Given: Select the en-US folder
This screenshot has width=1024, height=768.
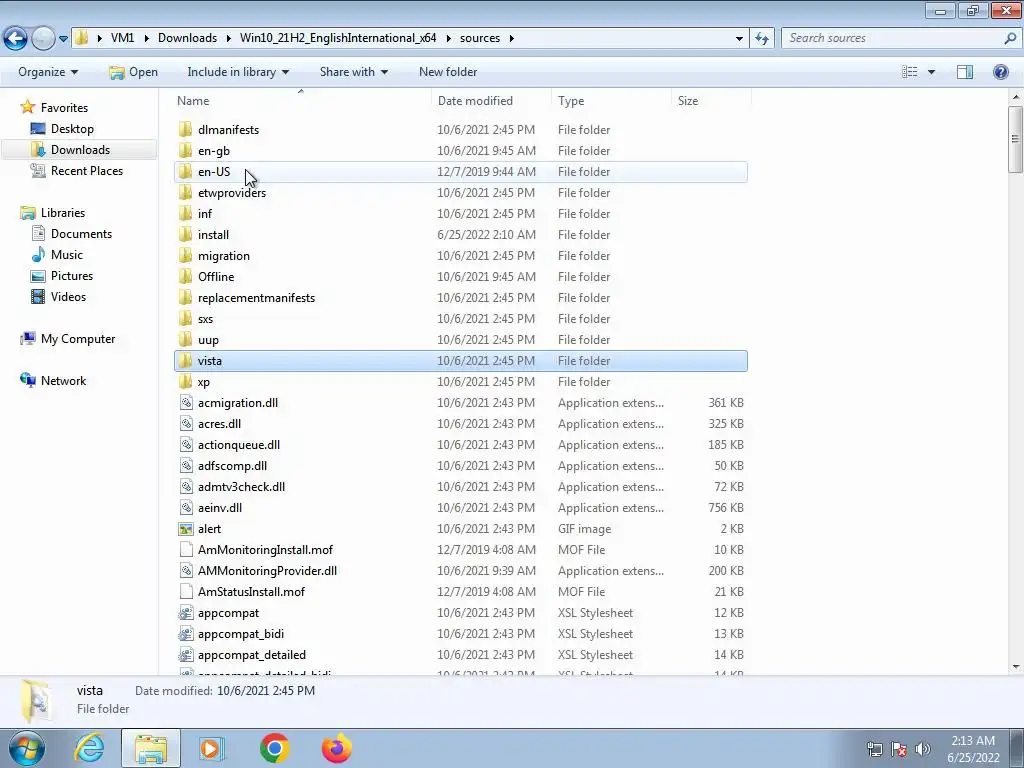Looking at the screenshot, I should [460, 172].
